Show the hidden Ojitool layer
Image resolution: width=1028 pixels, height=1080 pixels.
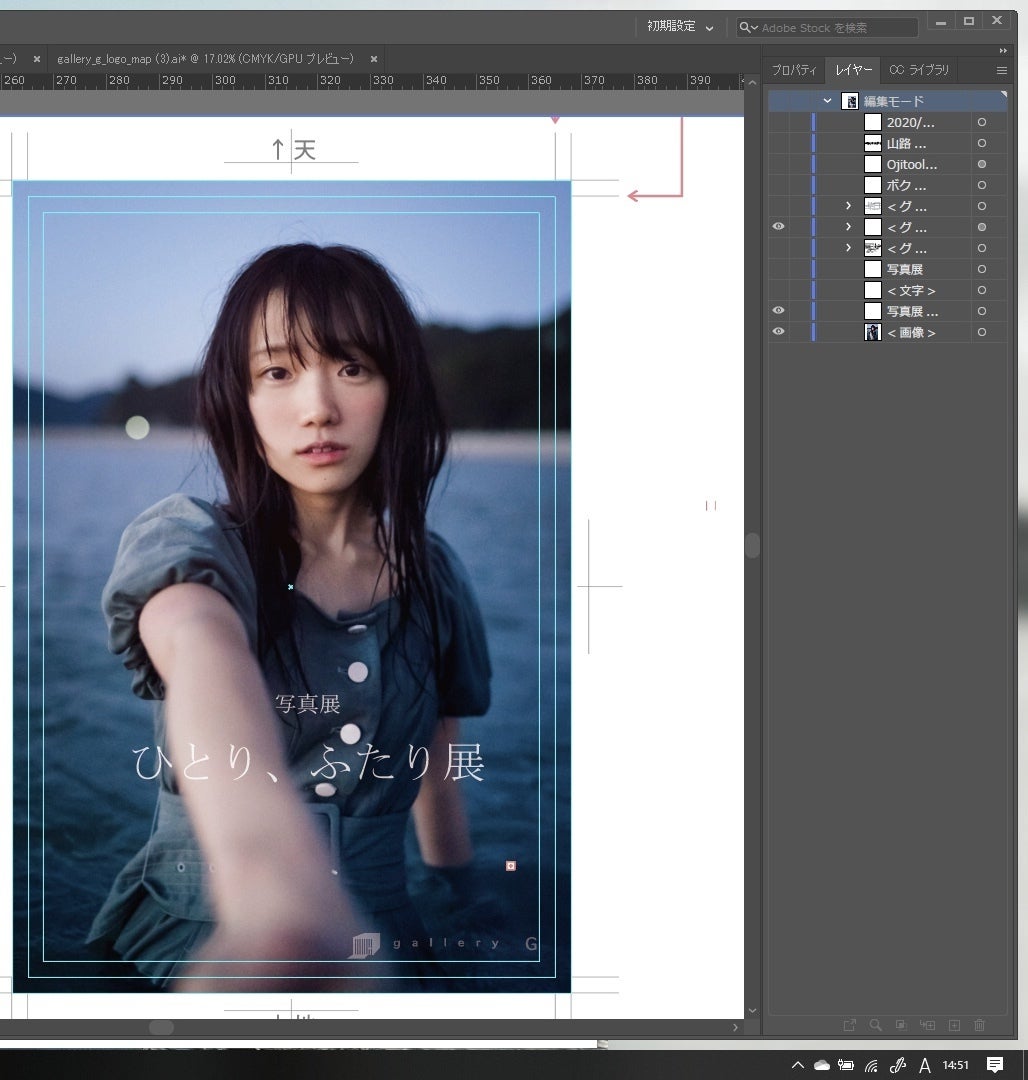pos(779,164)
